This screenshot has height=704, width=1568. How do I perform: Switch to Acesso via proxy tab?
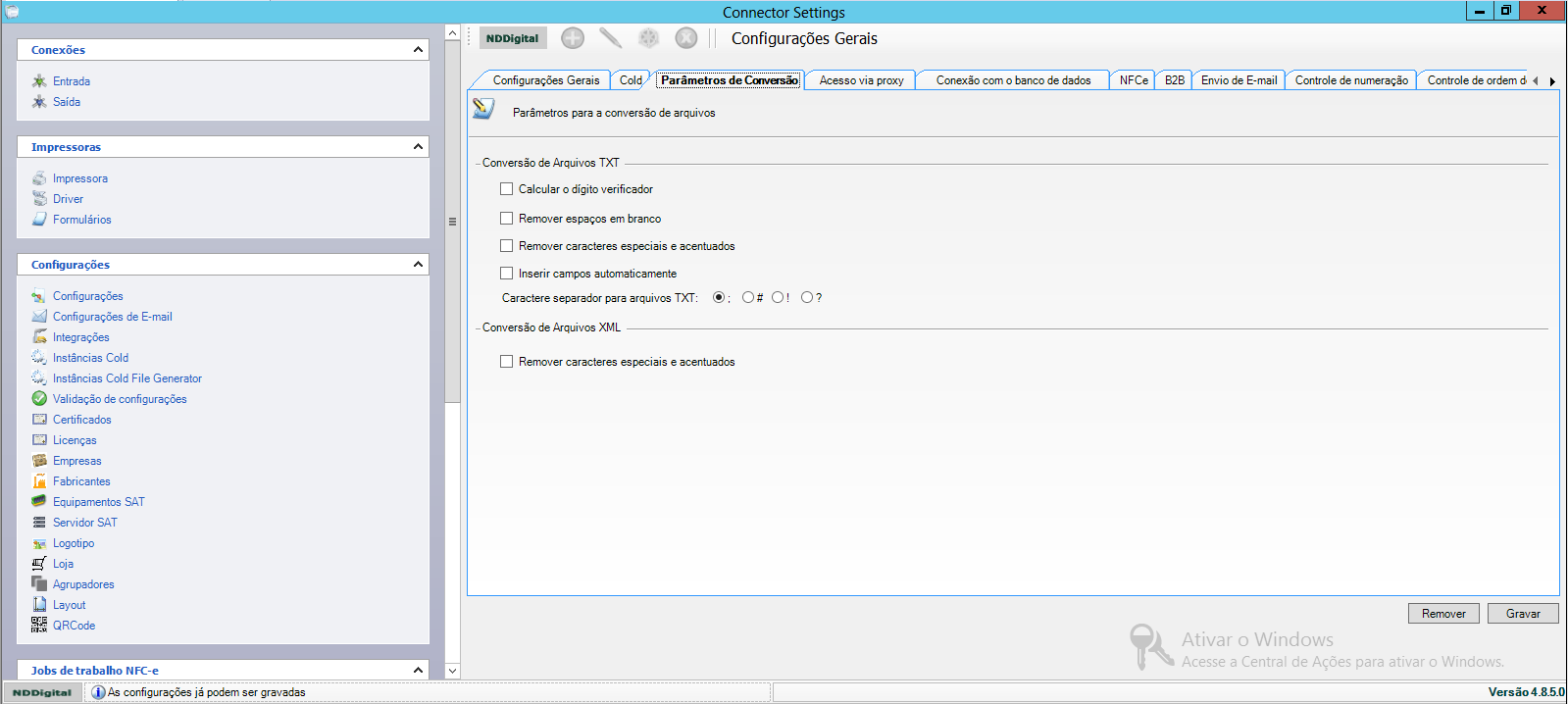(x=861, y=80)
